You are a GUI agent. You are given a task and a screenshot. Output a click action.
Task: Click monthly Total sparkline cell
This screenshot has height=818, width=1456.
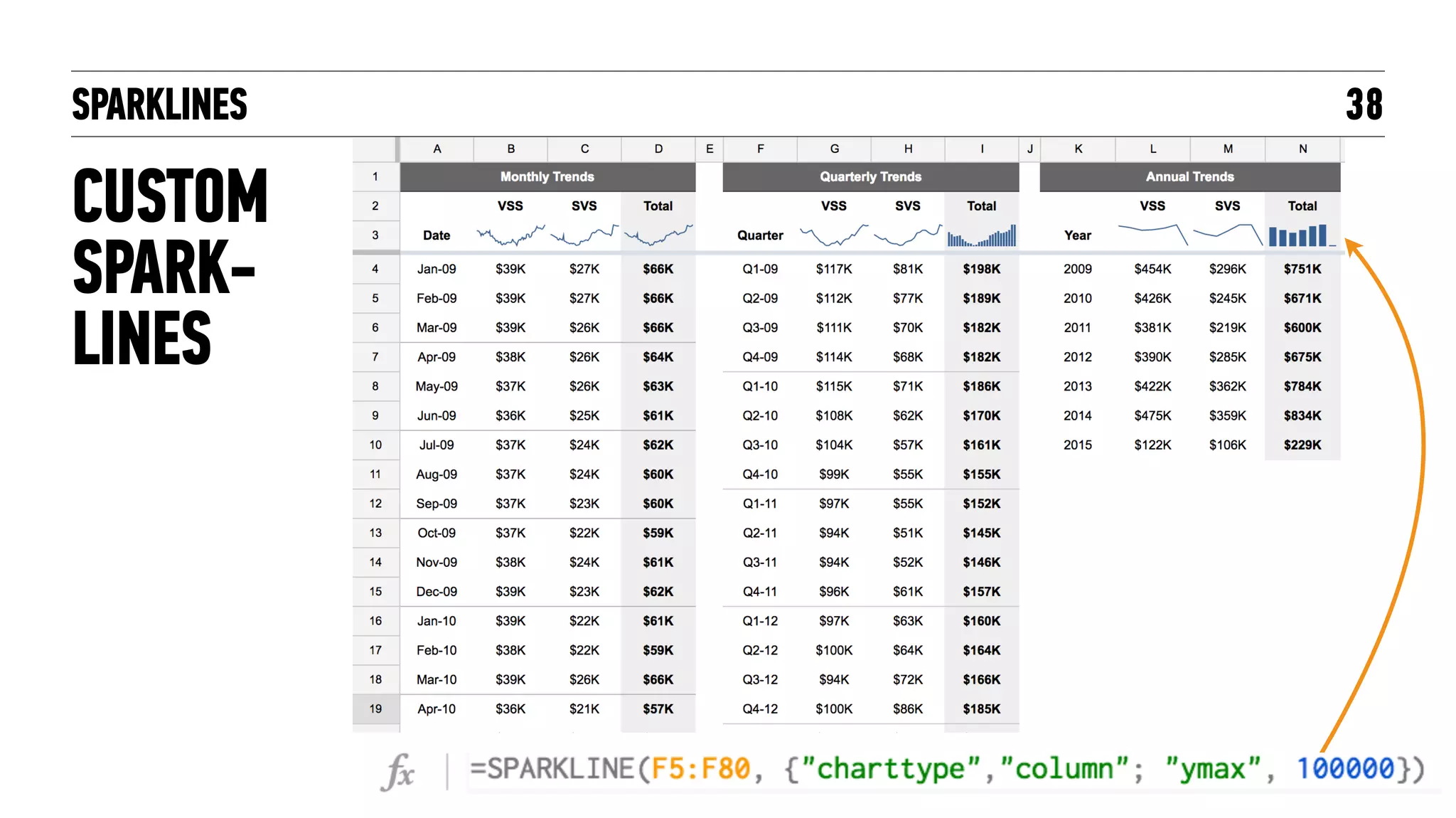(x=658, y=235)
